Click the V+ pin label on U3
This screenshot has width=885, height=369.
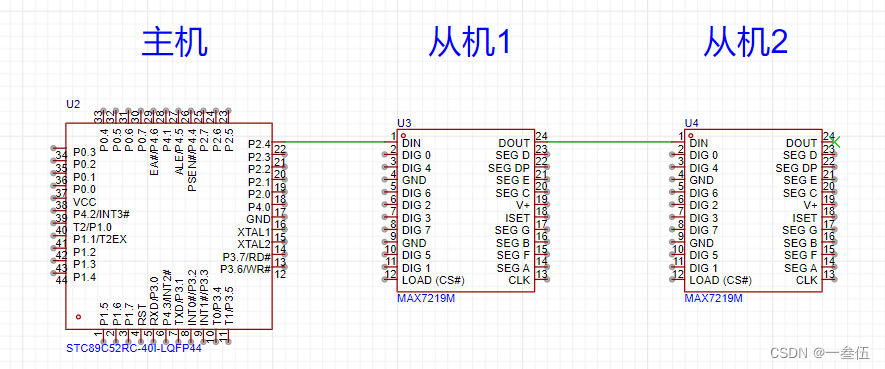click(523, 205)
